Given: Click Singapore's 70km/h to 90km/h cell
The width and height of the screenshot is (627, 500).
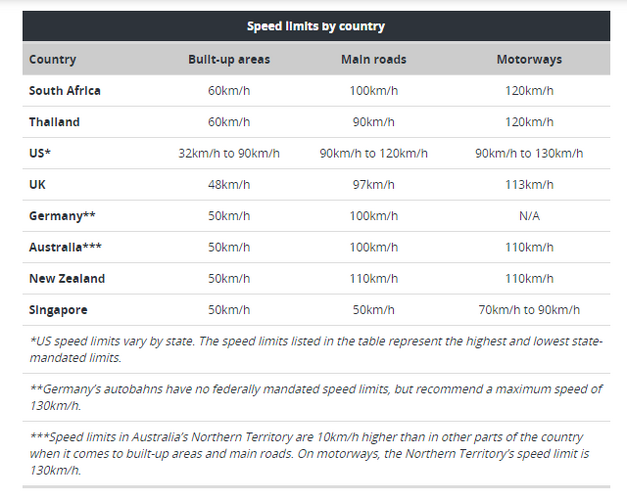Looking at the screenshot, I should 529,310.
